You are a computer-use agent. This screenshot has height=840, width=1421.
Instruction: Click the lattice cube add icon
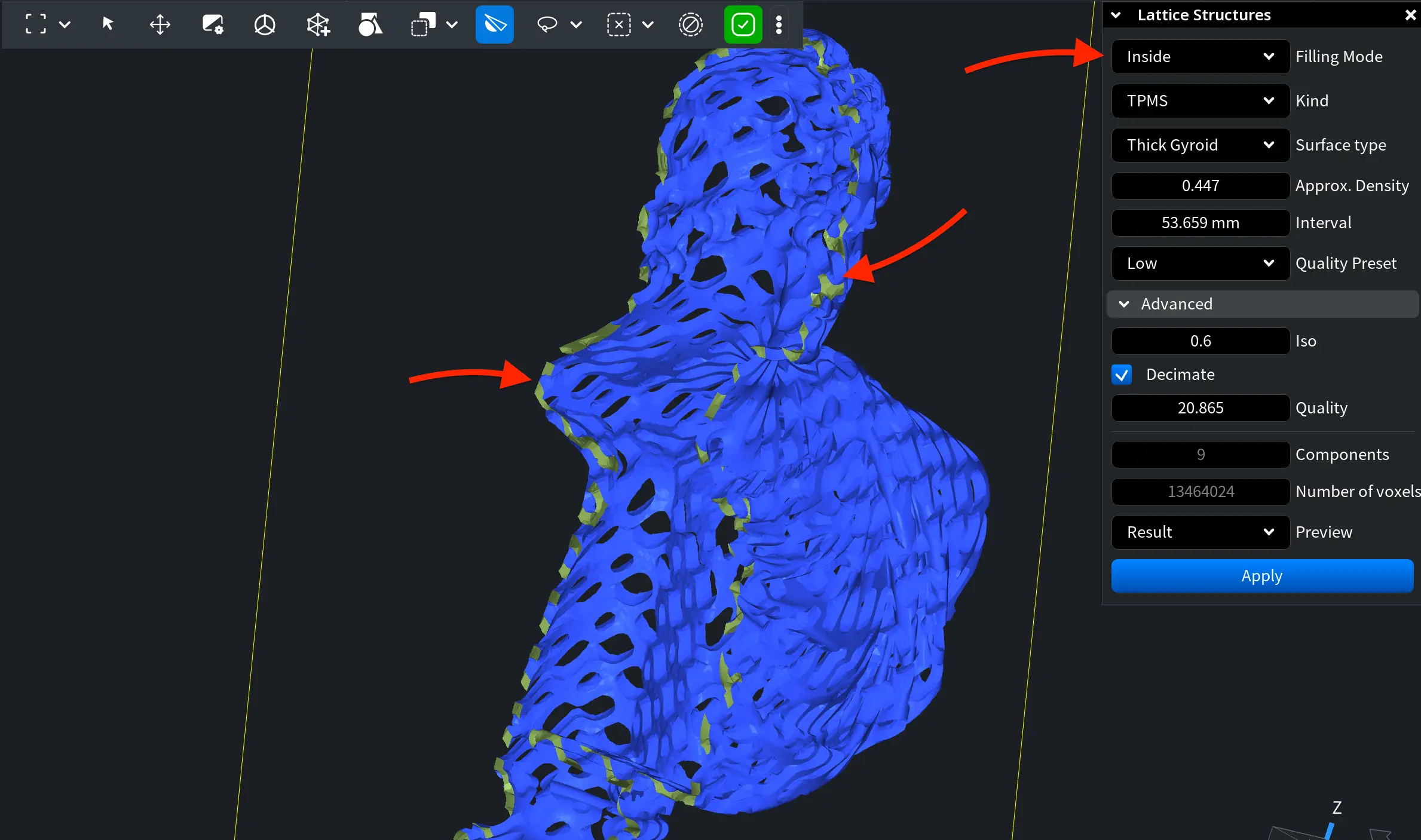318,24
